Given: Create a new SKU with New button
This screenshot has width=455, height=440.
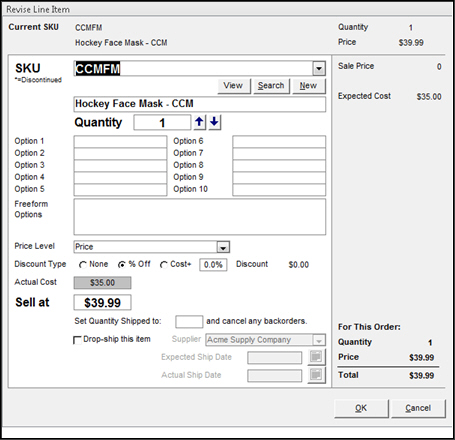Looking at the screenshot, I should (308, 86).
